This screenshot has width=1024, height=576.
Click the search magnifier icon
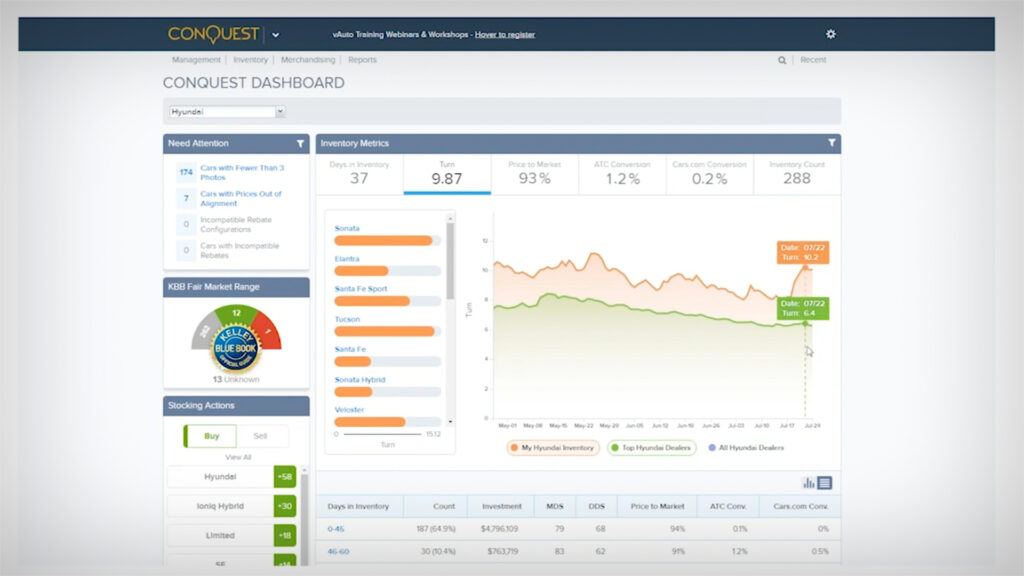coord(782,60)
